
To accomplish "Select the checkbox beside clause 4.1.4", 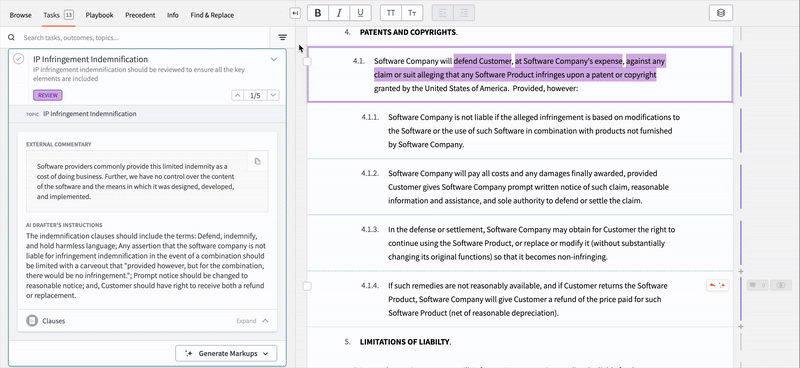I will (307, 286).
